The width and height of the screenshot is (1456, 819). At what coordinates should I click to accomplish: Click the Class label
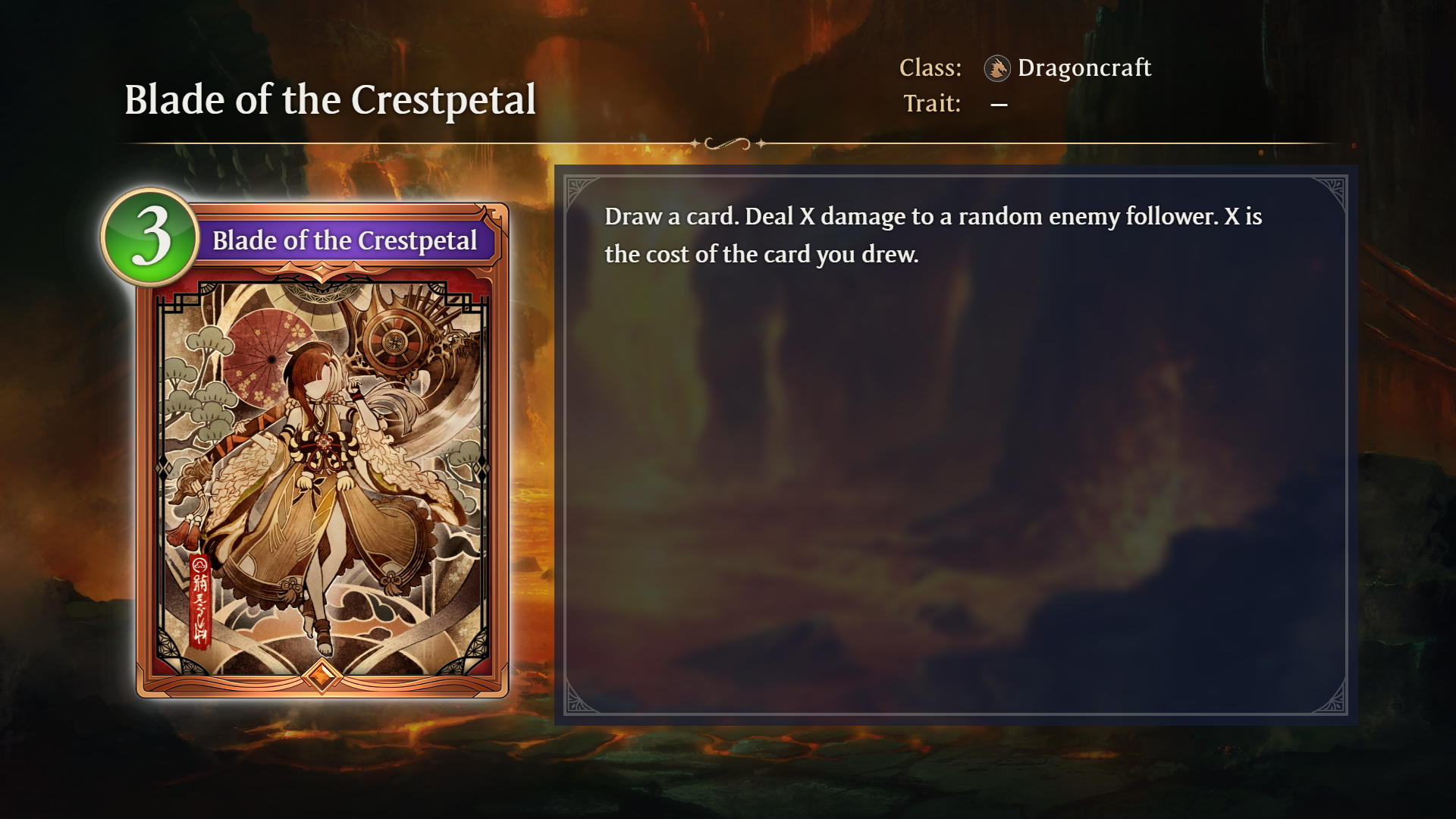(930, 68)
